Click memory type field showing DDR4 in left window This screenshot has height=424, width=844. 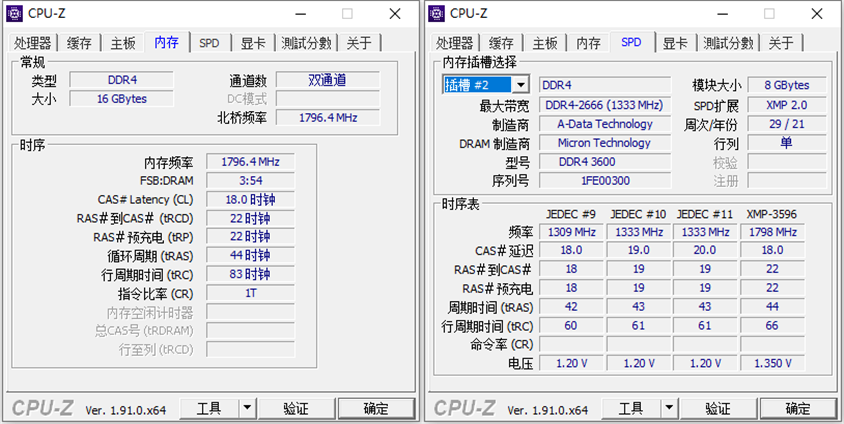click(122, 80)
